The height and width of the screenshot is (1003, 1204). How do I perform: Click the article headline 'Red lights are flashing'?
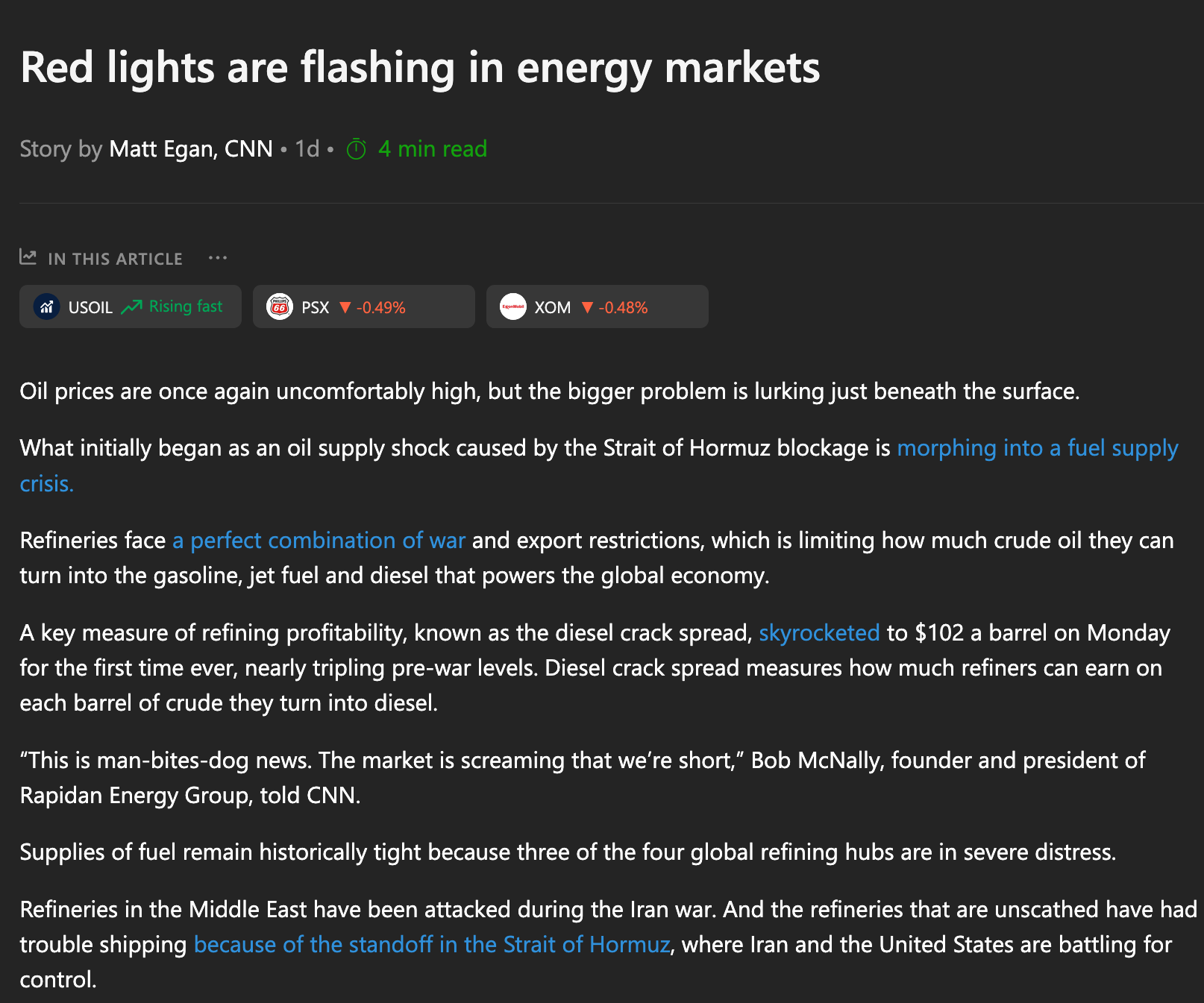tap(420, 68)
